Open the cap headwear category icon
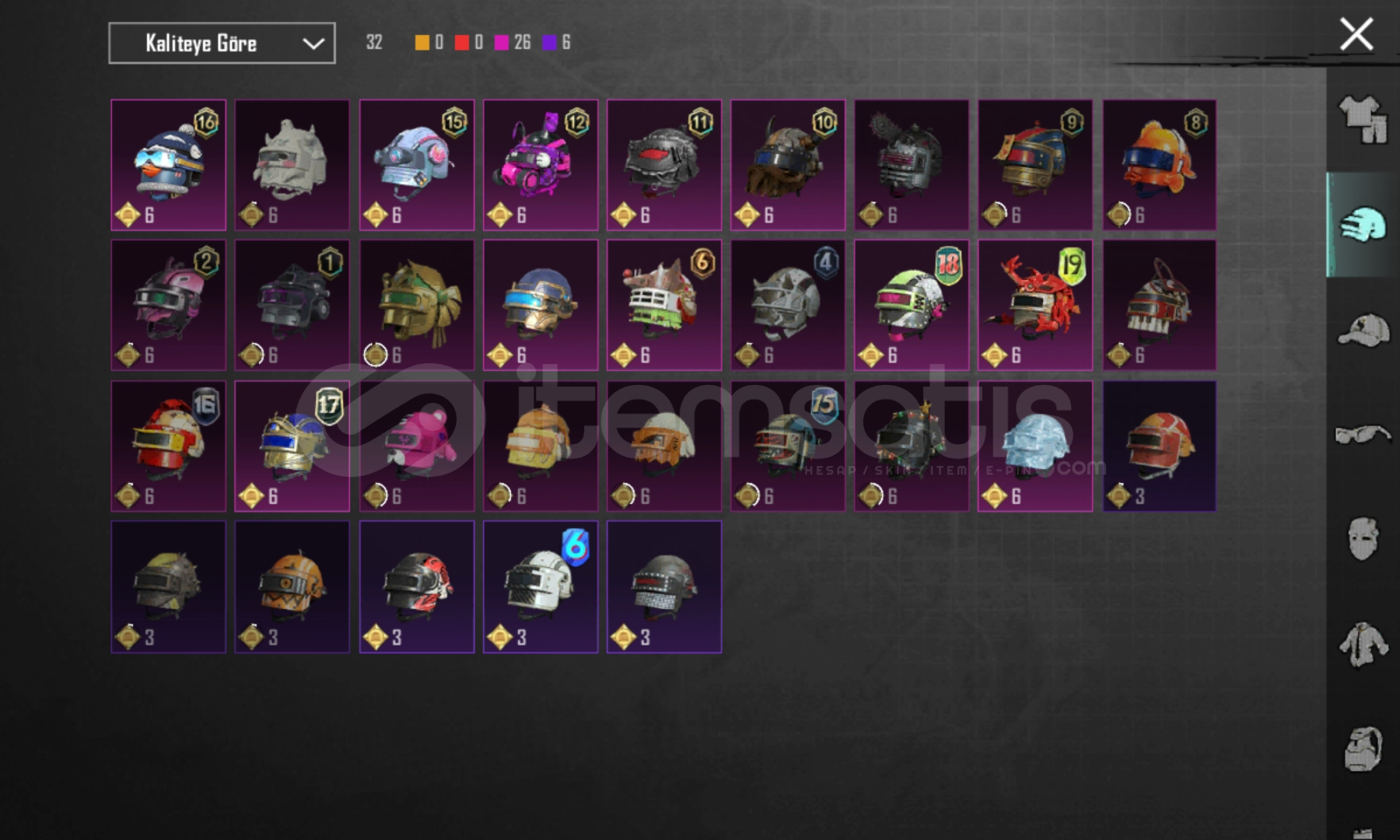 coord(1363,330)
